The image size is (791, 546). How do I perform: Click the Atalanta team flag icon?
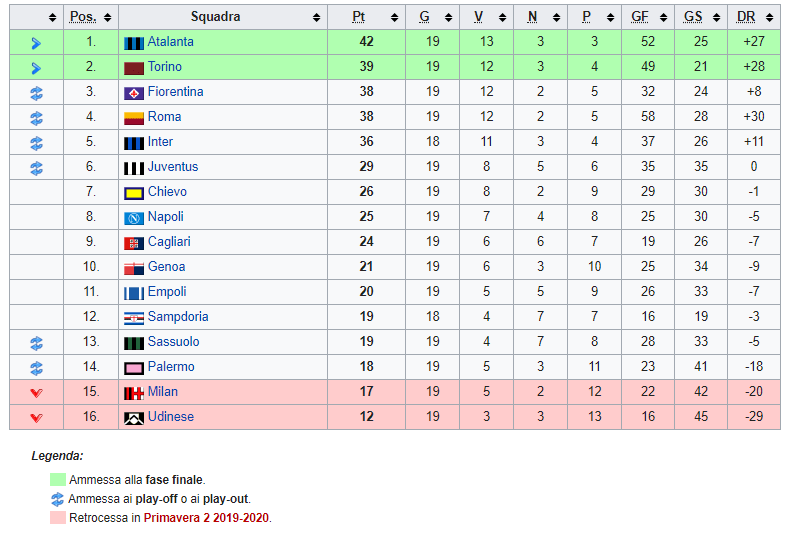point(134,43)
